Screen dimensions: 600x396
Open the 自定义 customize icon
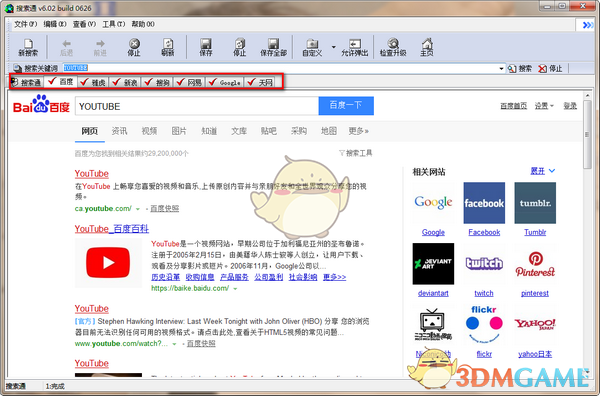pos(312,47)
